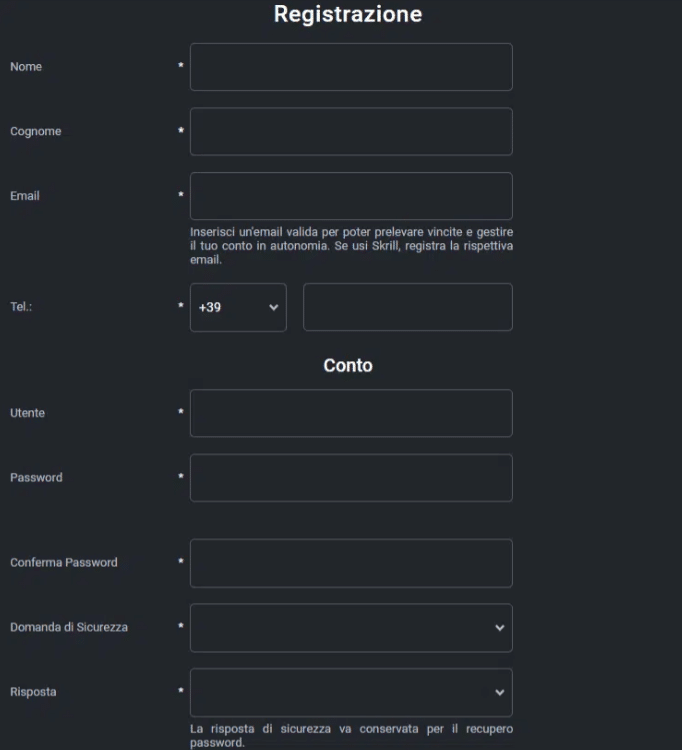Viewport: 682px width, 750px height.
Task: Open the +39 country prefix dropdown
Action: [237, 307]
